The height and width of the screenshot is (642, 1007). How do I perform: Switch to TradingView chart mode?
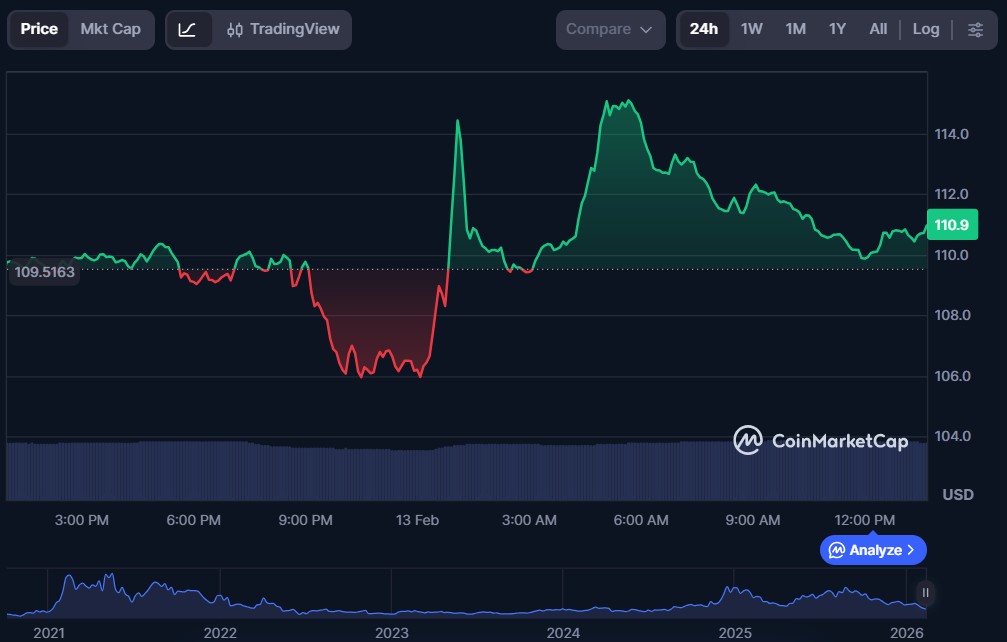point(282,30)
